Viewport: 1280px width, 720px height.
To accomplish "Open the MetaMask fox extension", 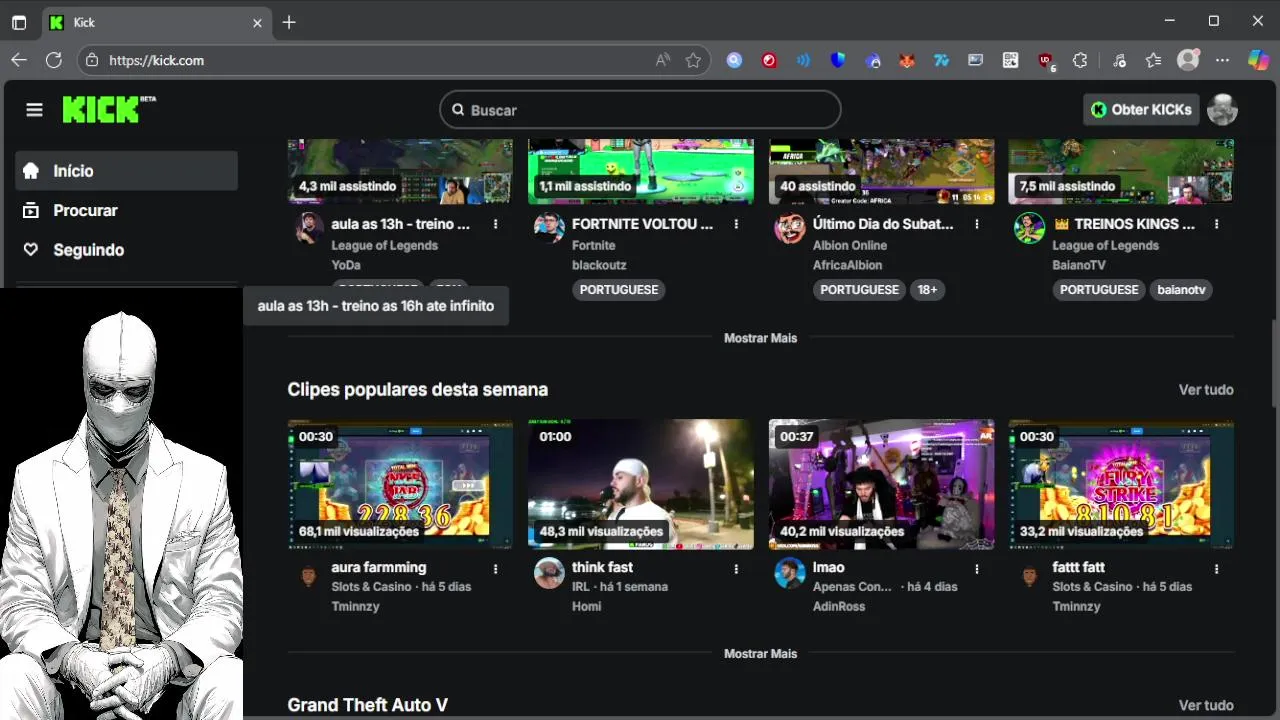I will coord(907,60).
